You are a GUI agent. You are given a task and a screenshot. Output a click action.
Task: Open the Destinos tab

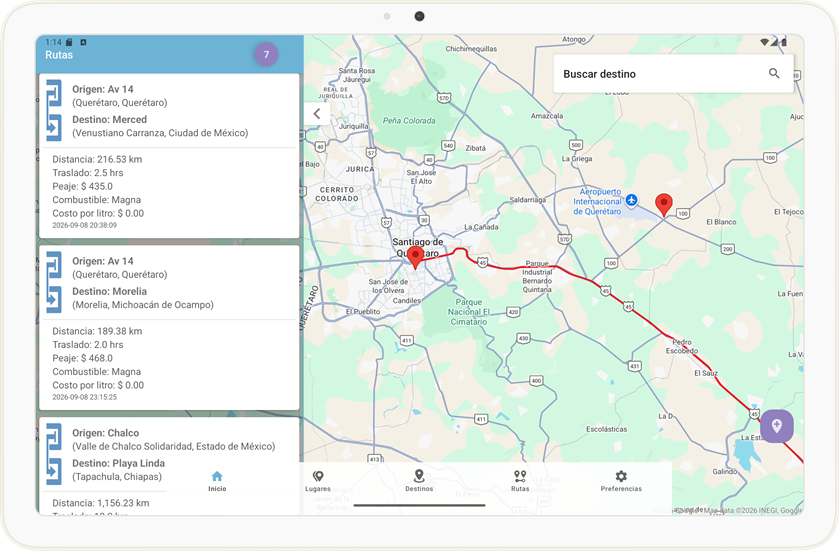tap(419, 481)
